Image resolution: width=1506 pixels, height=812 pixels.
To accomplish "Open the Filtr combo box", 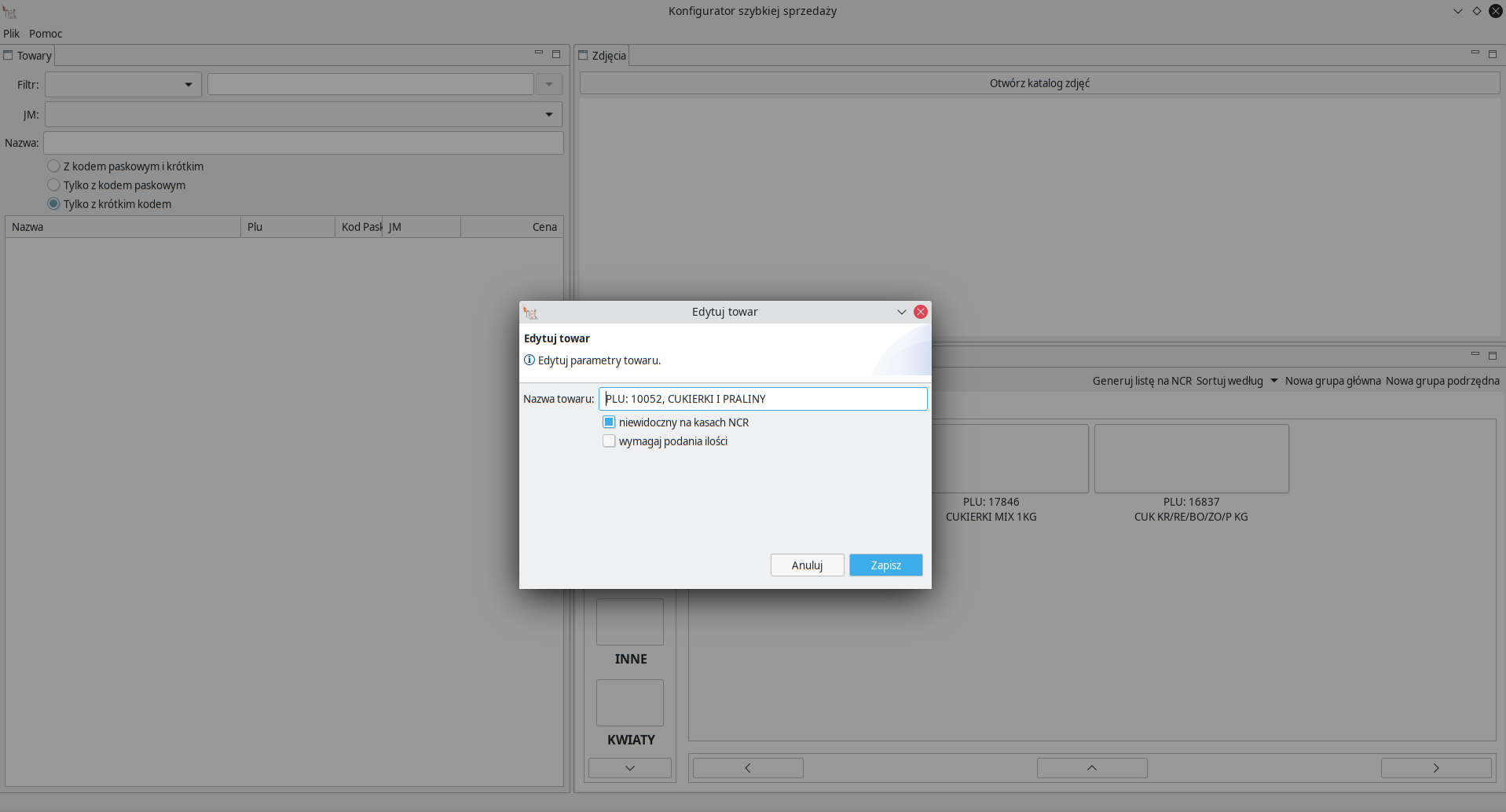I will [x=123, y=85].
